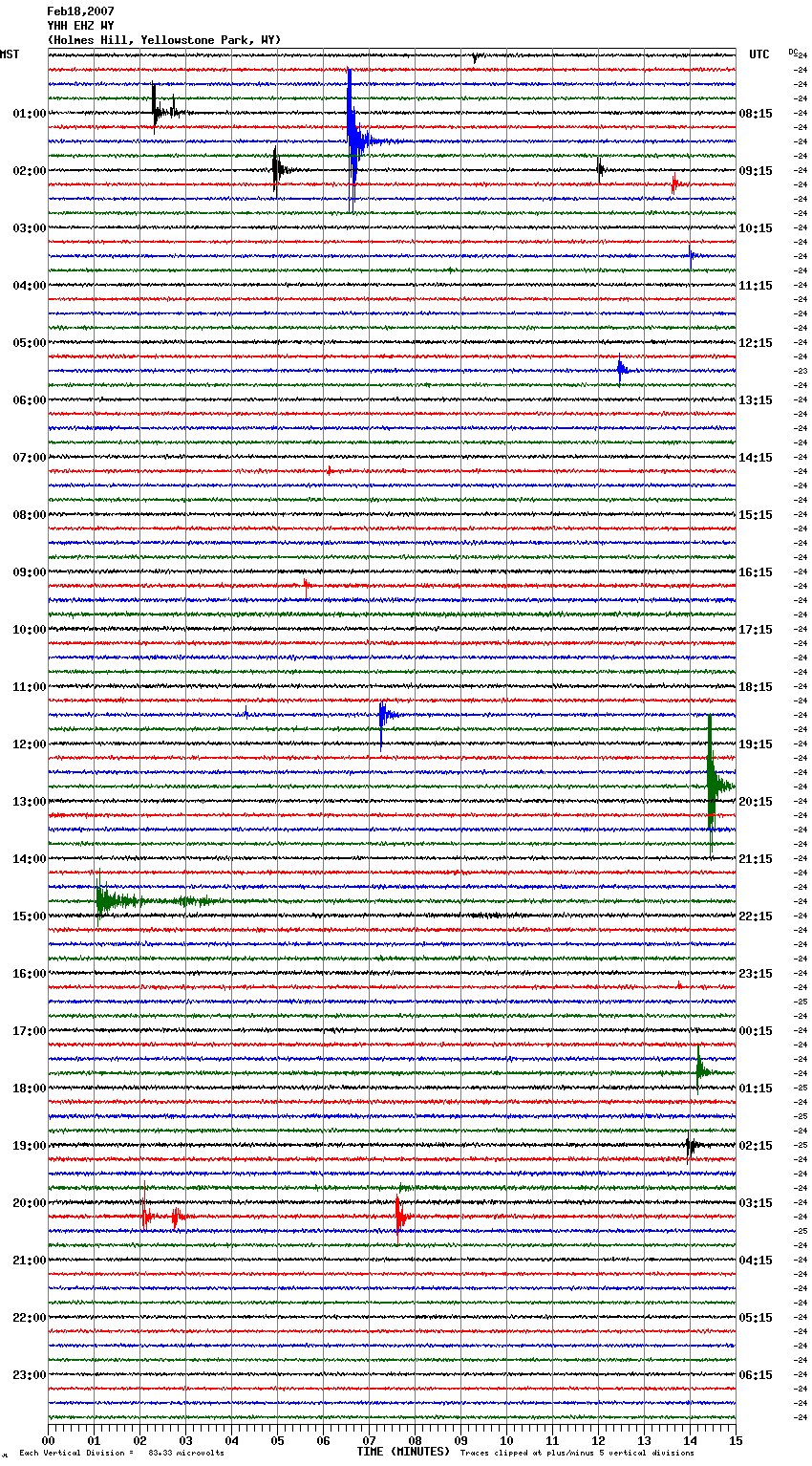Viewport: 812px width, 1466px height.
Task: Select minute 10 on the bottom axis
Action: (x=506, y=1440)
